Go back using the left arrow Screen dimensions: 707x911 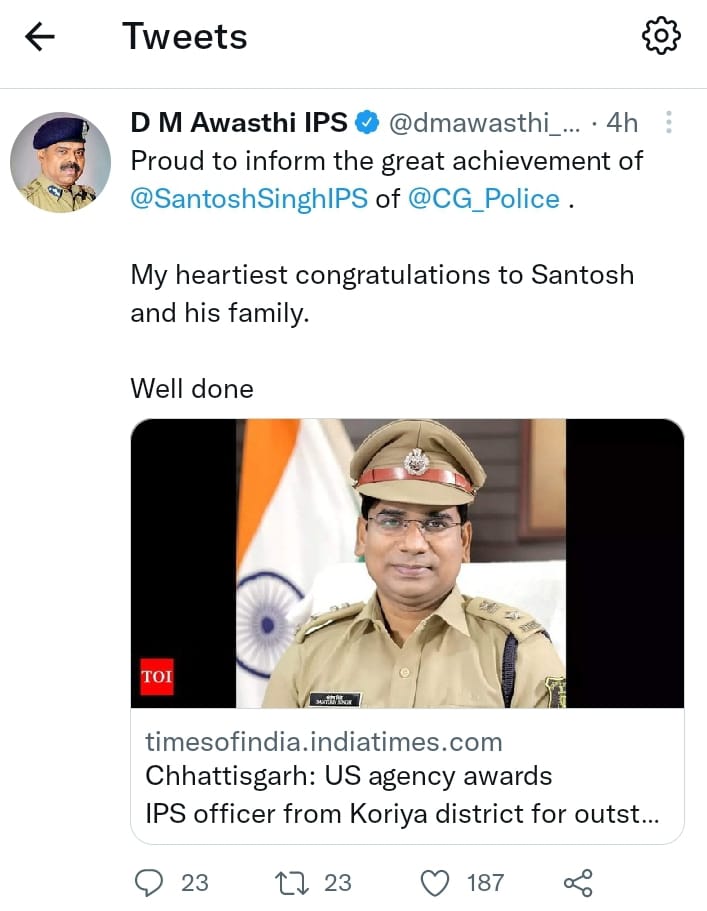[x=39, y=37]
